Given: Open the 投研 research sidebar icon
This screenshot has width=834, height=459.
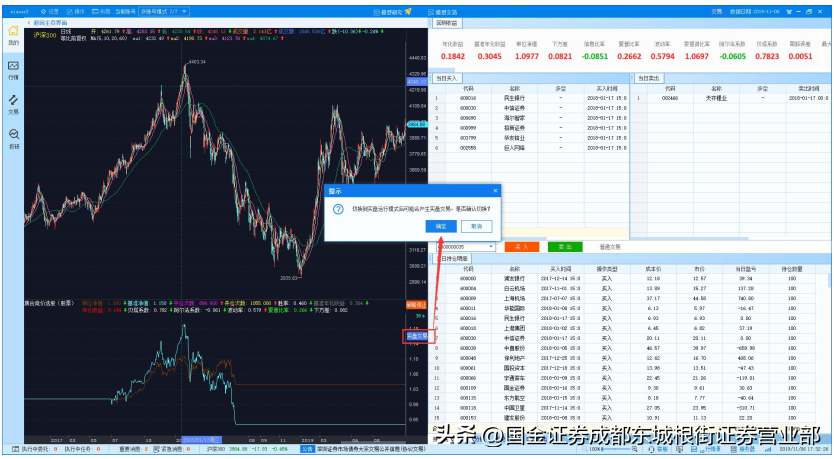Looking at the screenshot, I should click(x=13, y=139).
